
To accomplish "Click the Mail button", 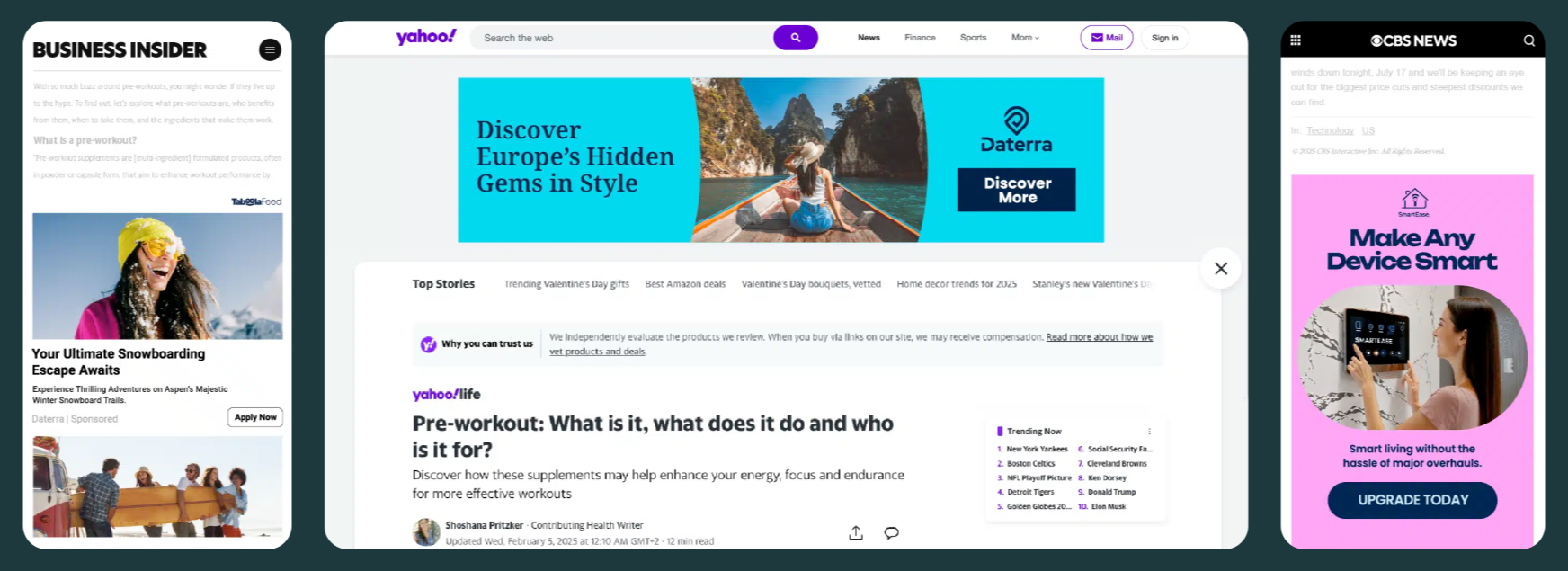I will point(1106,38).
